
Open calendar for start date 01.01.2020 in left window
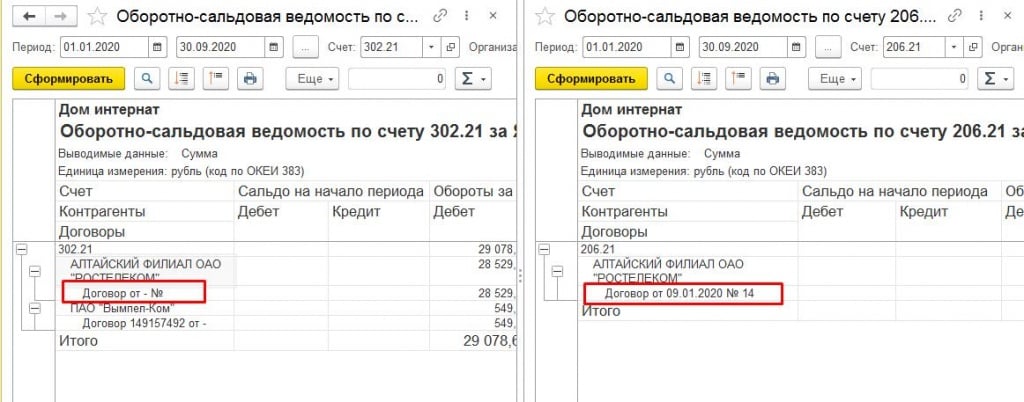pos(157,47)
